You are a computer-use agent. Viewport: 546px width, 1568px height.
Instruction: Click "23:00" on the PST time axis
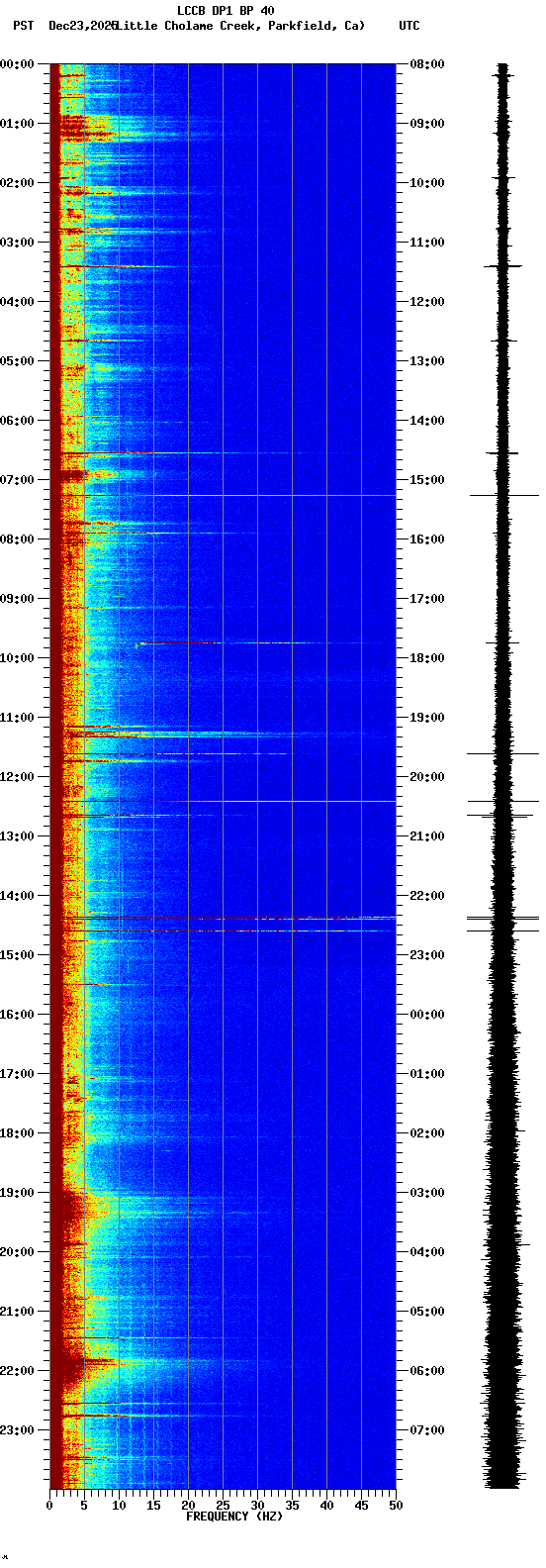pyautogui.click(x=18, y=1430)
